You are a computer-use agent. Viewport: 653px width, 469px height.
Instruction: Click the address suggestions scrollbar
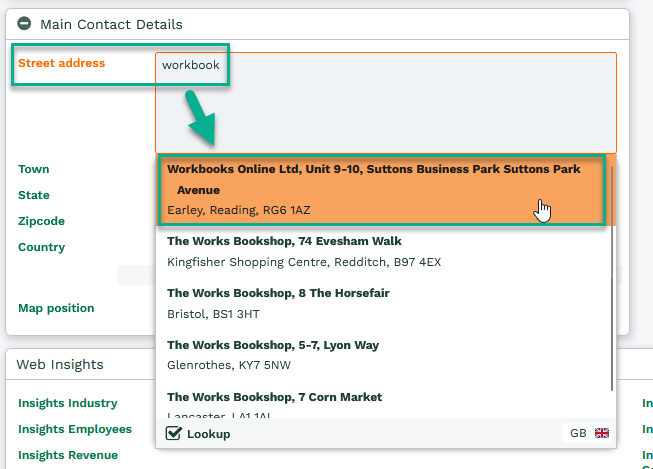[x=612, y=278]
